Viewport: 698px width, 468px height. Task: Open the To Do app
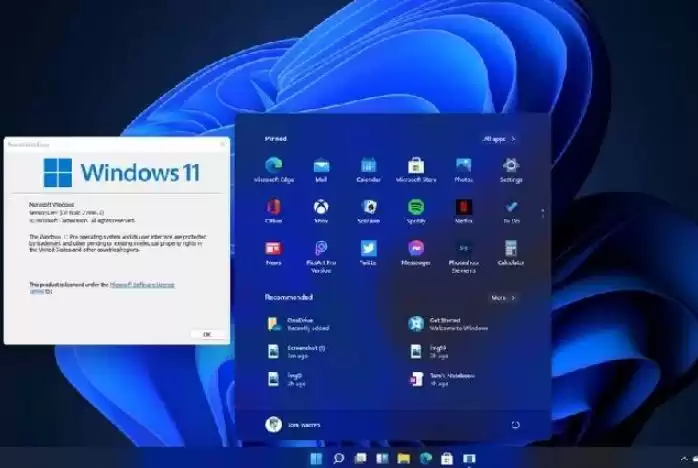511,211
